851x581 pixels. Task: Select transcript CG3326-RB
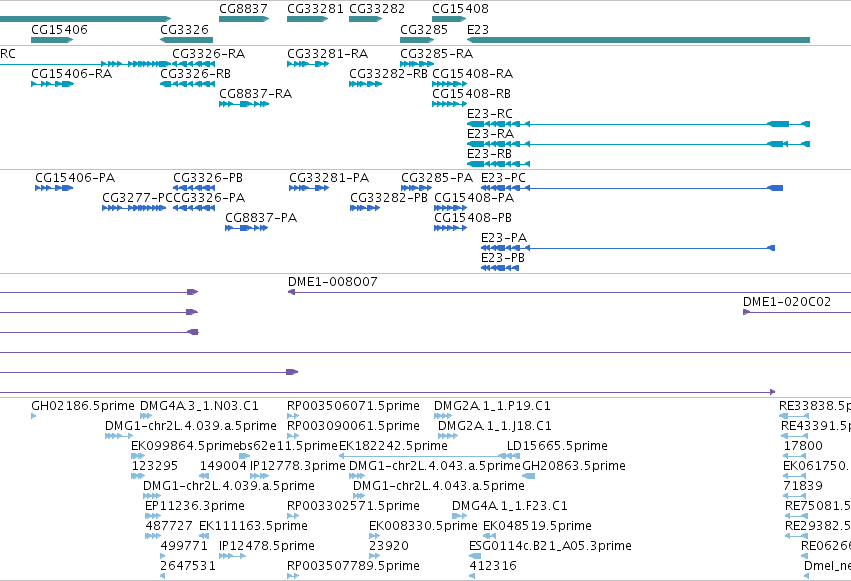(187, 84)
